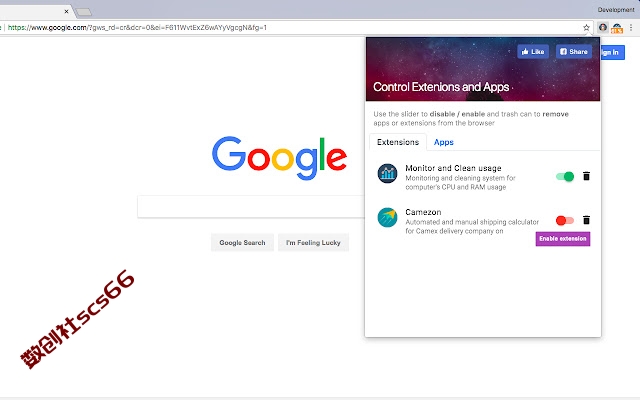Click the Facebook Share button
This screenshot has height=400, width=640.
pos(573,51)
